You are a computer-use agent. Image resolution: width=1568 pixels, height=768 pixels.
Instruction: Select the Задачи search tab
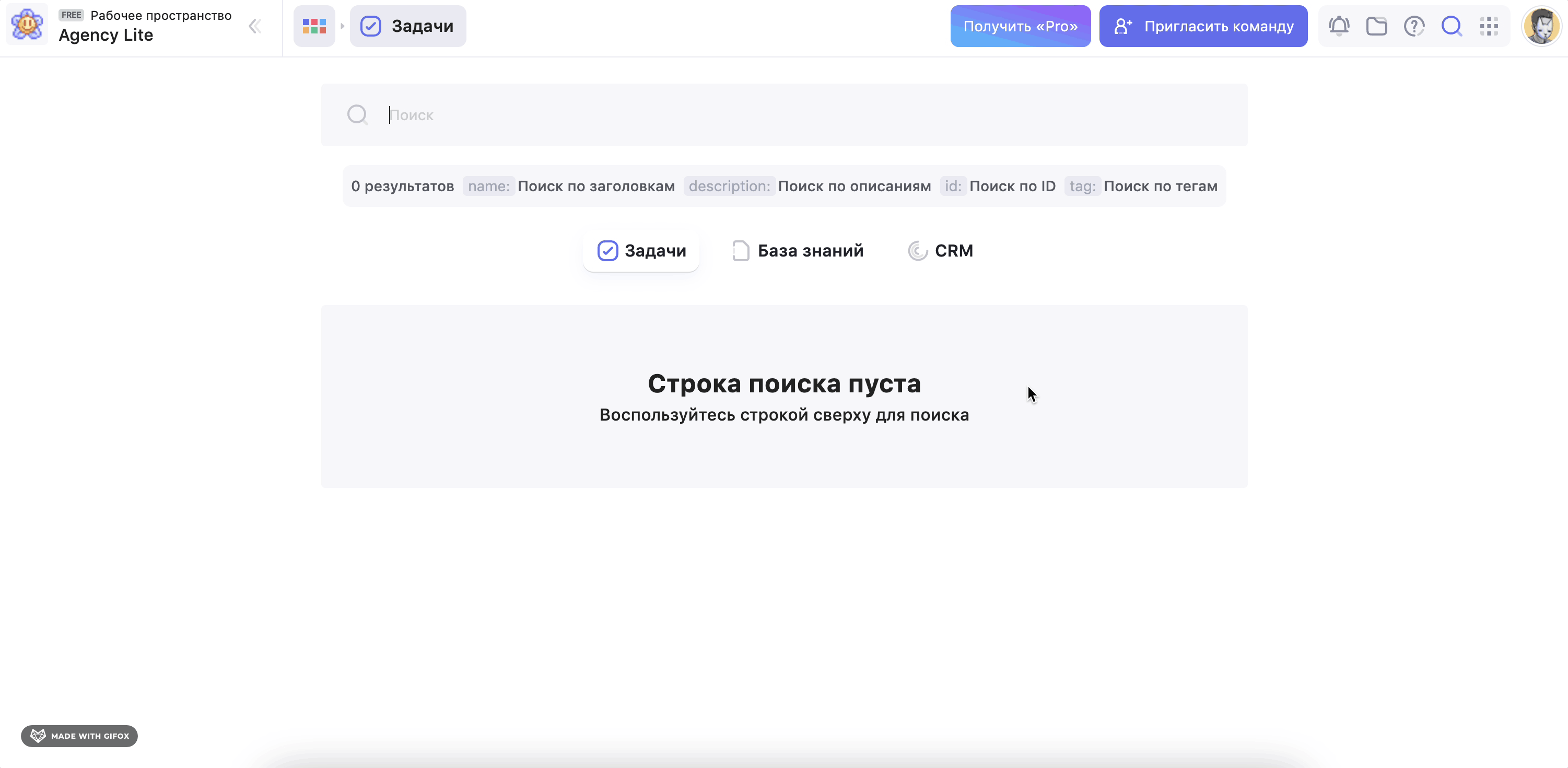click(641, 250)
